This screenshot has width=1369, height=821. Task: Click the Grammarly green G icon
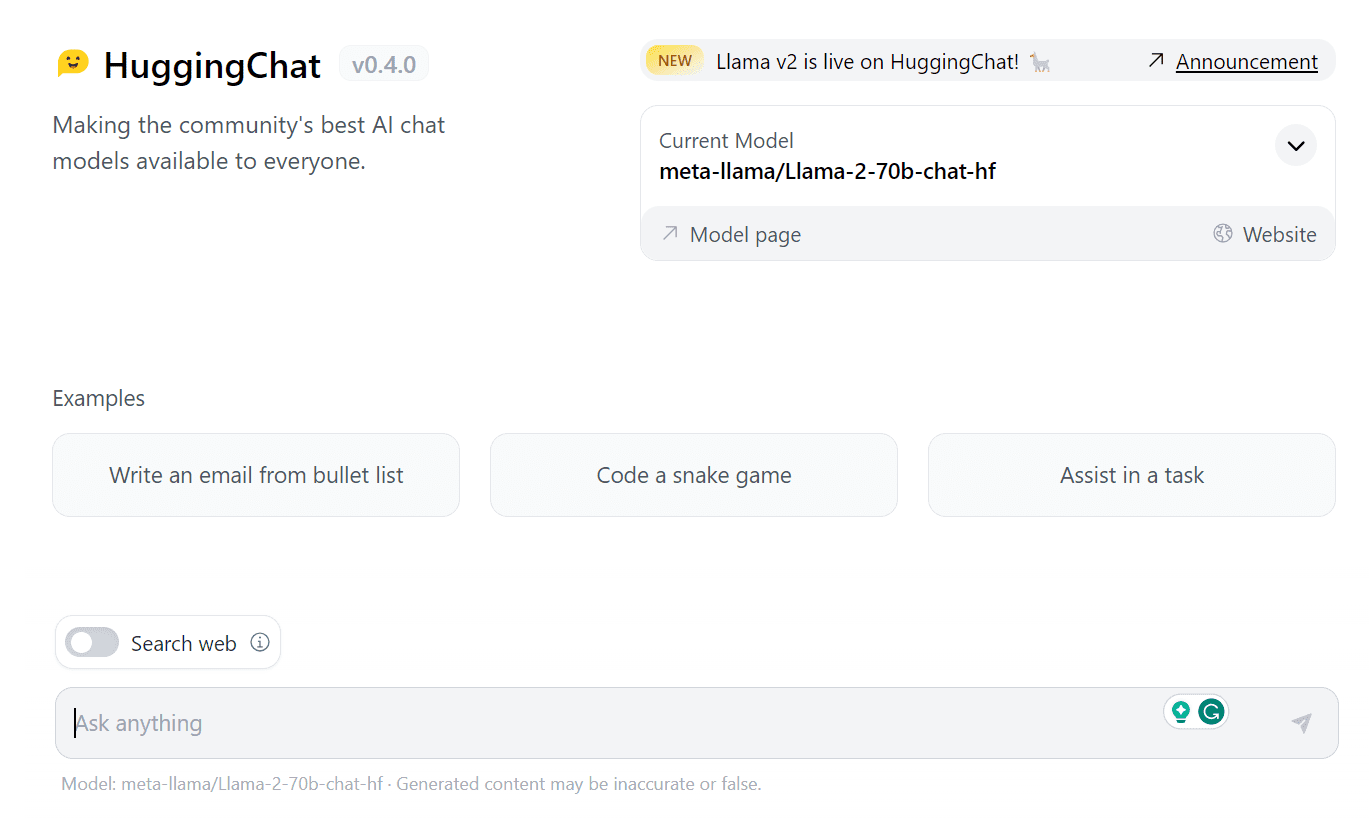(x=1212, y=712)
